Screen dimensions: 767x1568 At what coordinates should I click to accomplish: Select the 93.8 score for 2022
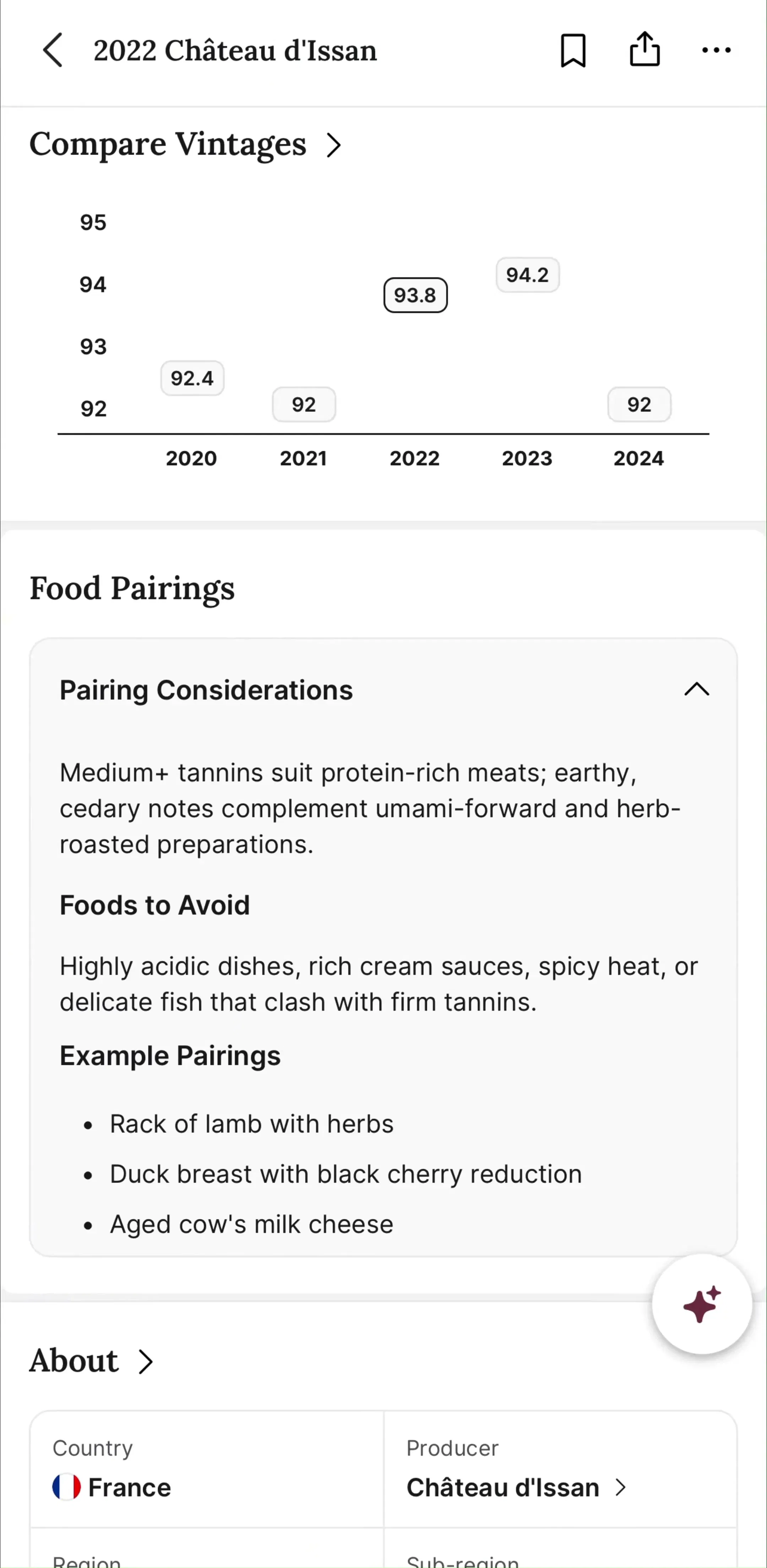415,295
